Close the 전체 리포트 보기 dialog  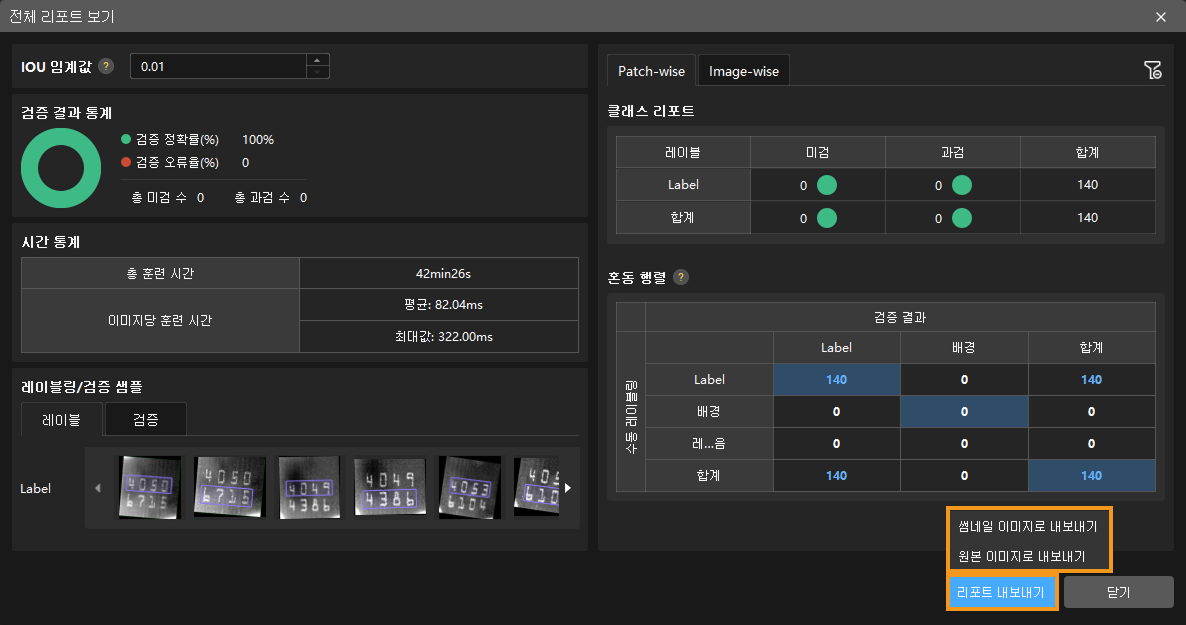coord(1161,17)
